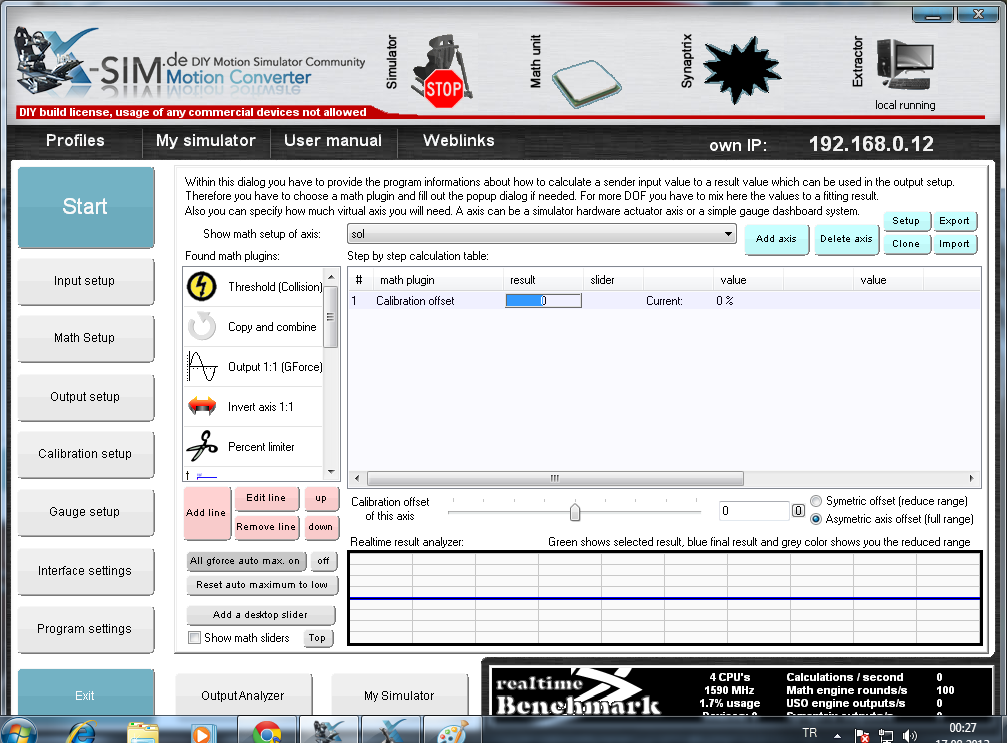The width and height of the screenshot is (1007, 743).
Task: Click the volume speaker tray icon
Action: (910, 736)
